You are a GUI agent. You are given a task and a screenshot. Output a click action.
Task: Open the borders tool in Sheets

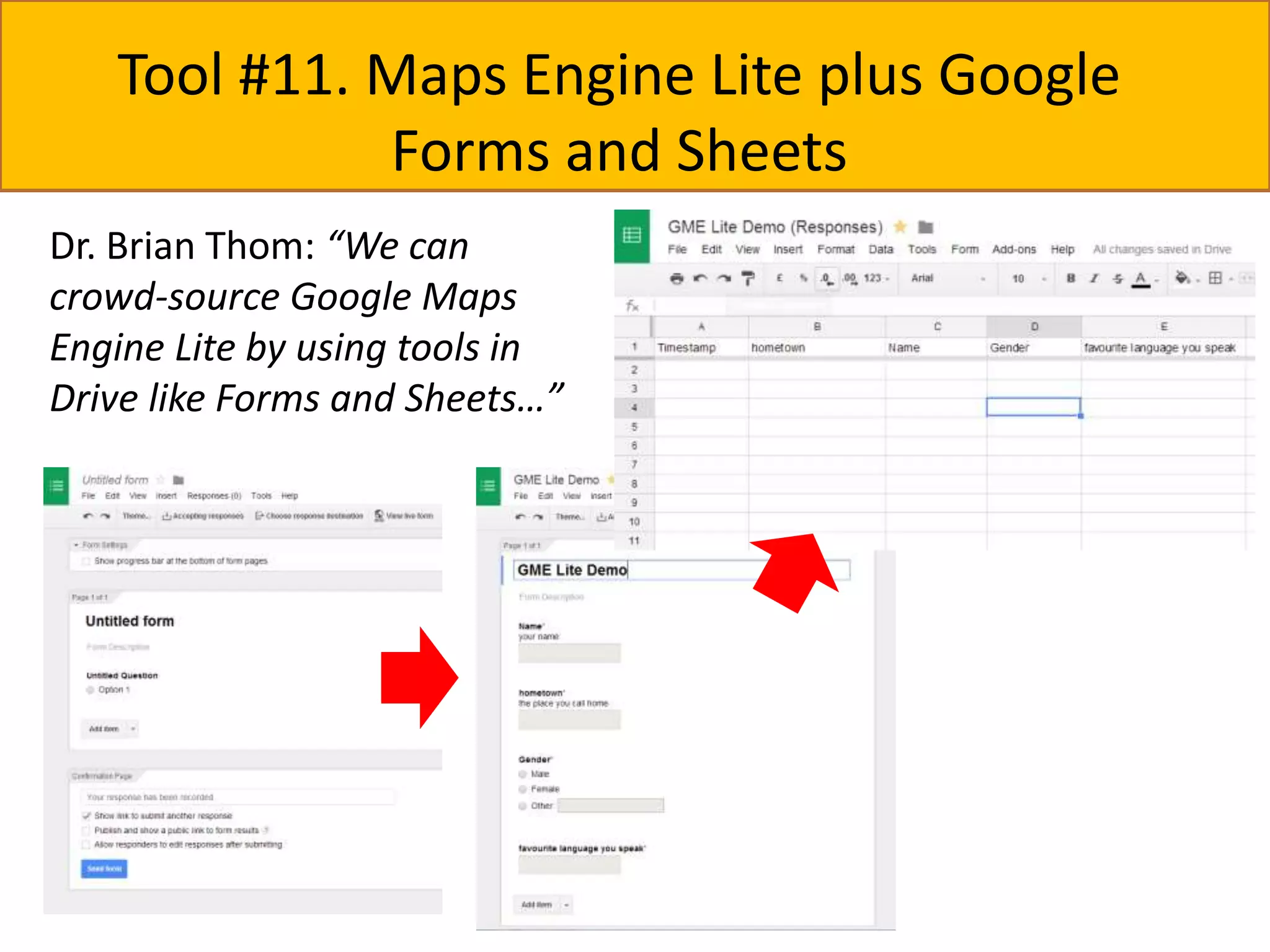[1215, 278]
